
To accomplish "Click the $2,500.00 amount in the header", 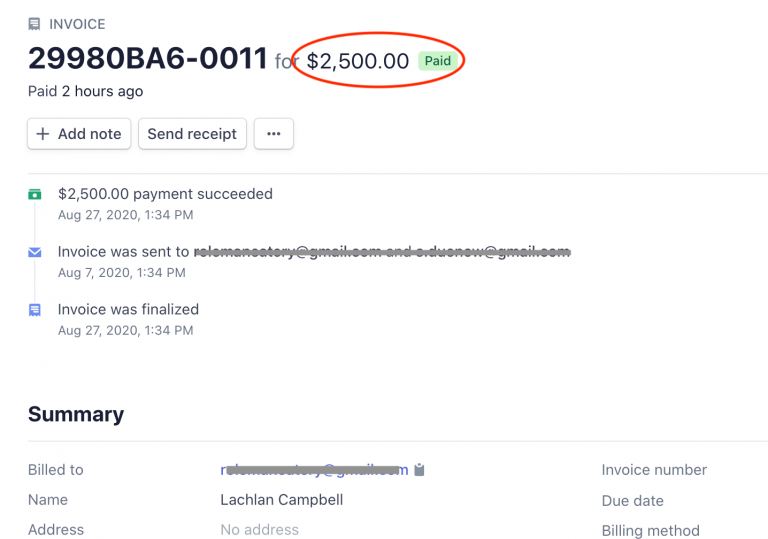I will [x=357, y=61].
